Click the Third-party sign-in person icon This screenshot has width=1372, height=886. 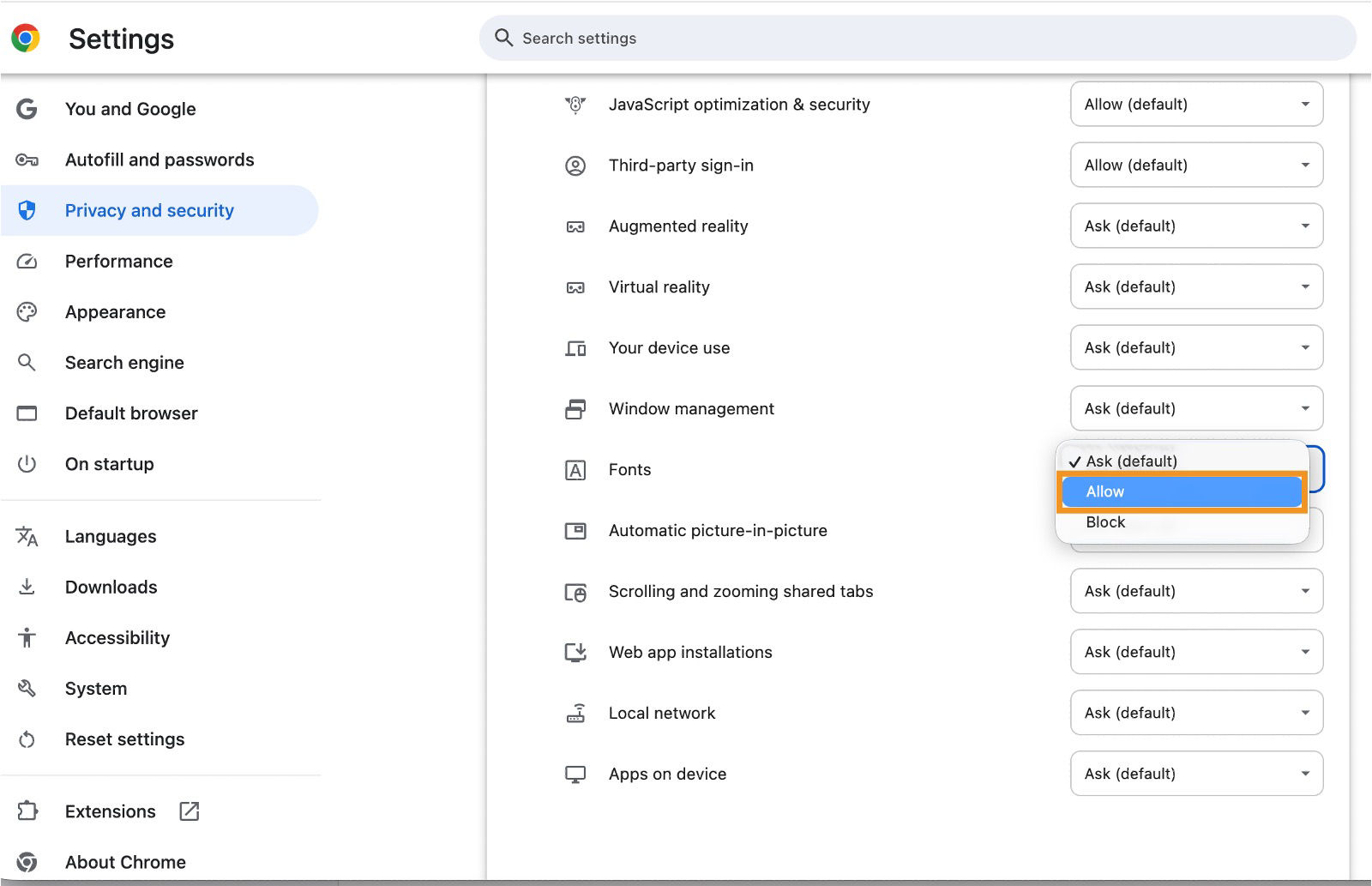coord(575,166)
